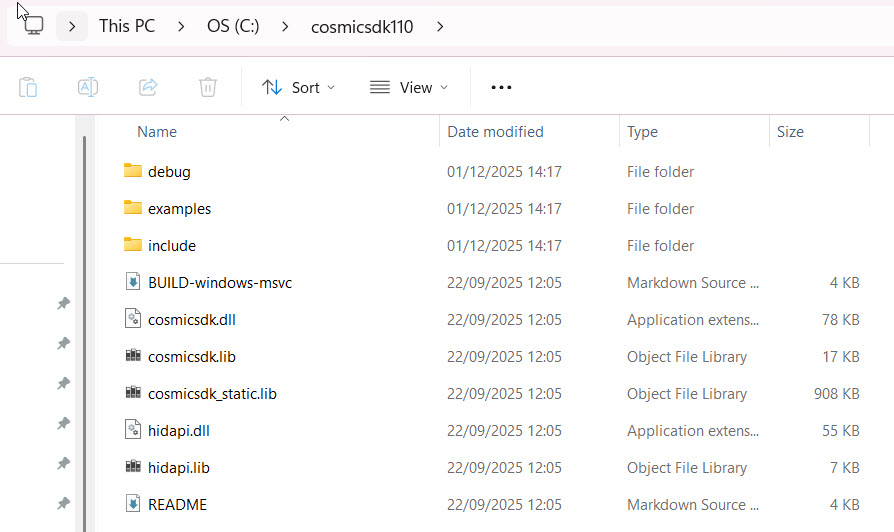Open the examples folder
The image size is (894, 532).
tap(179, 209)
